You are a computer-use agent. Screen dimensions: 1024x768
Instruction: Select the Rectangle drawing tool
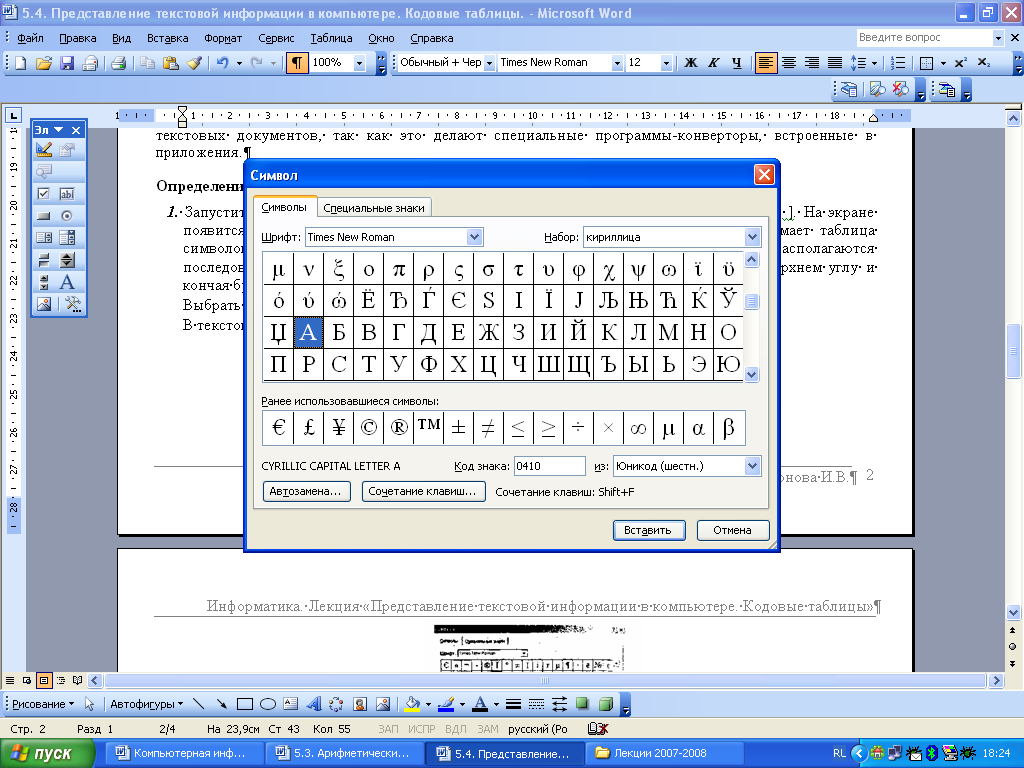coord(245,704)
